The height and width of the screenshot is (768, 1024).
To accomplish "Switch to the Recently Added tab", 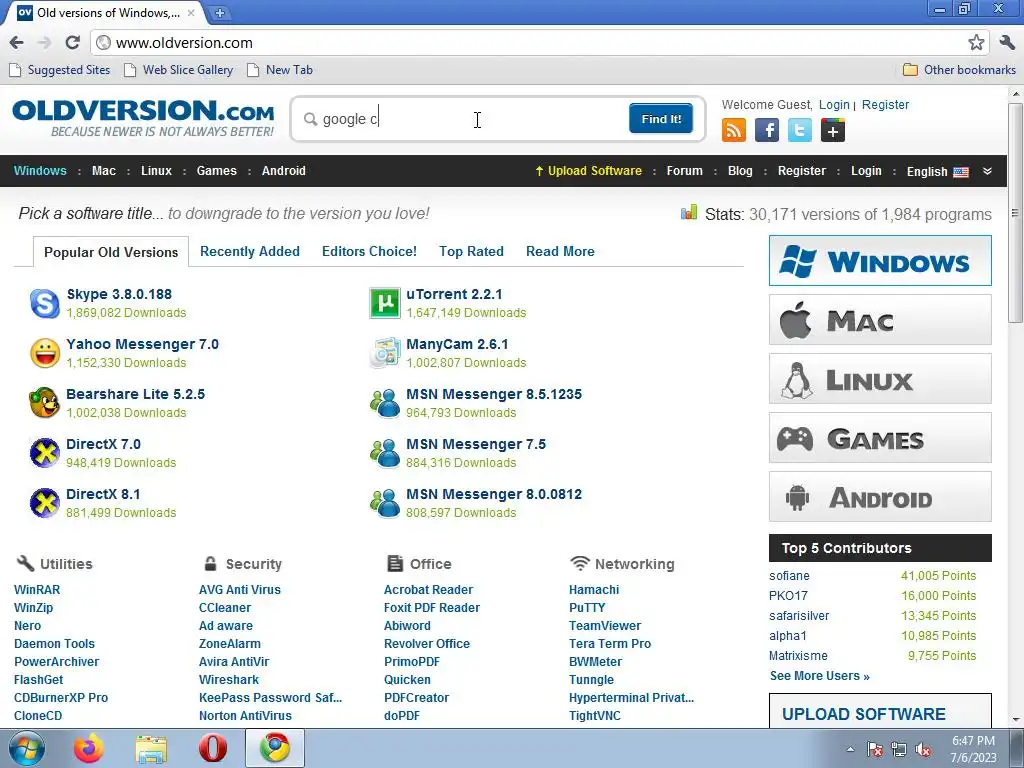I will (249, 251).
